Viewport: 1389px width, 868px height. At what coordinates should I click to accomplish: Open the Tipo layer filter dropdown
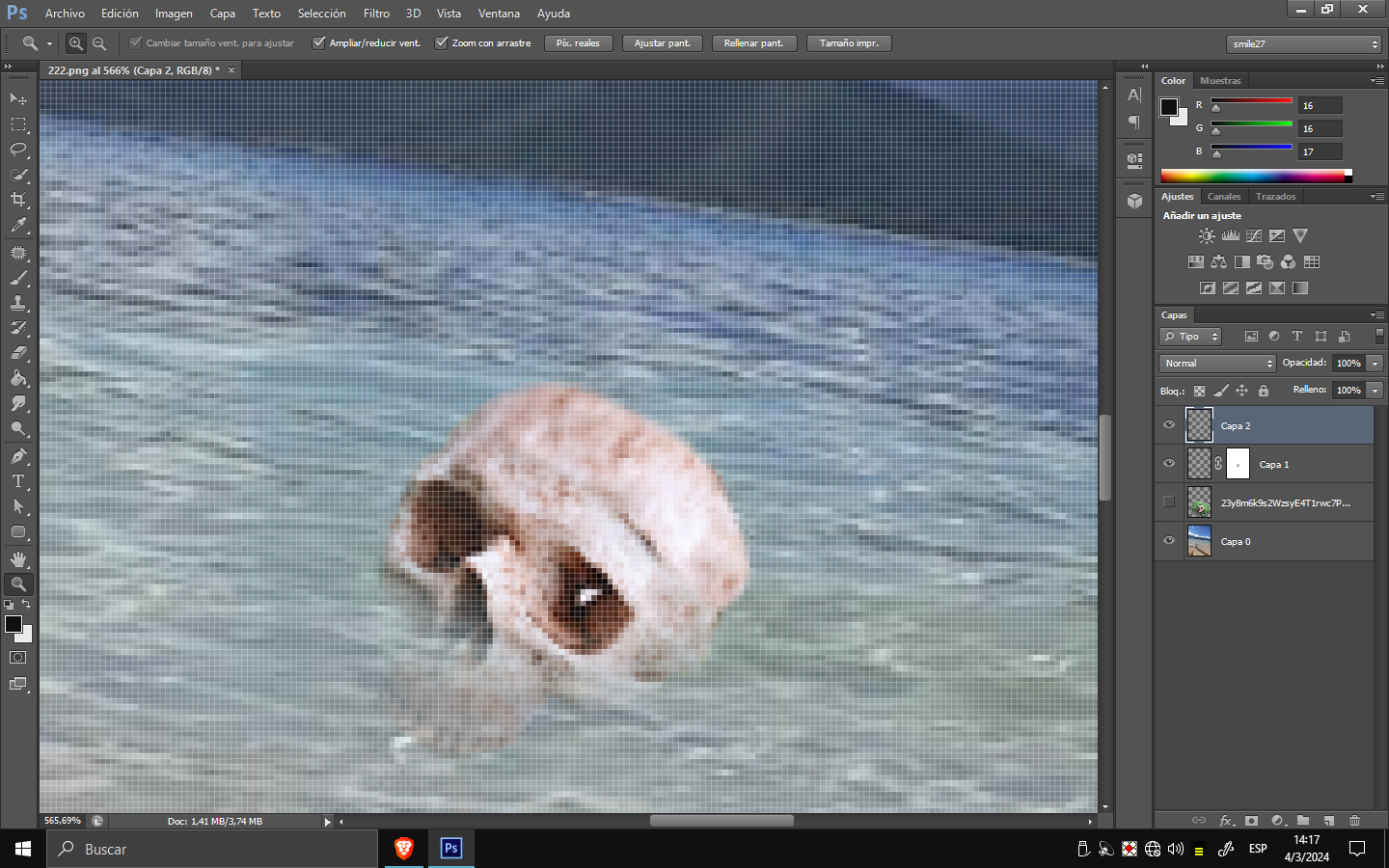[x=1190, y=337]
